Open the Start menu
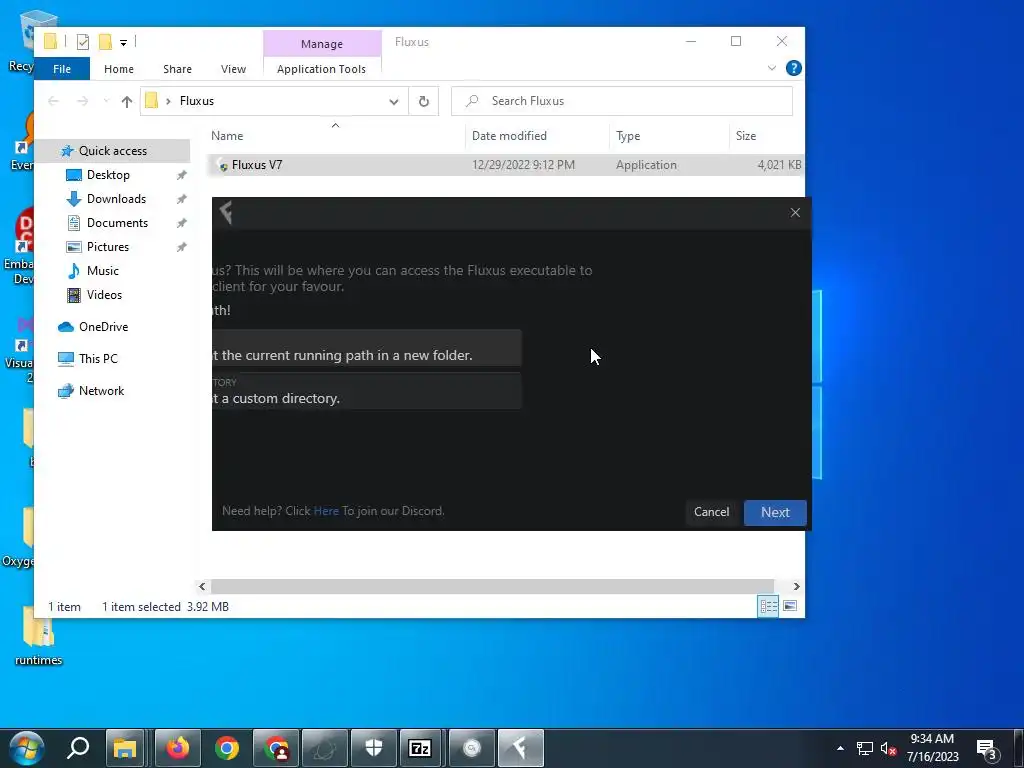 coord(26,748)
